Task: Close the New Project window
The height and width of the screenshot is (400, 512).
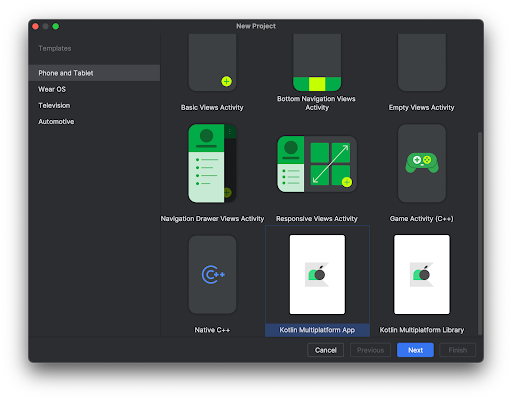Action: coord(36,26)
